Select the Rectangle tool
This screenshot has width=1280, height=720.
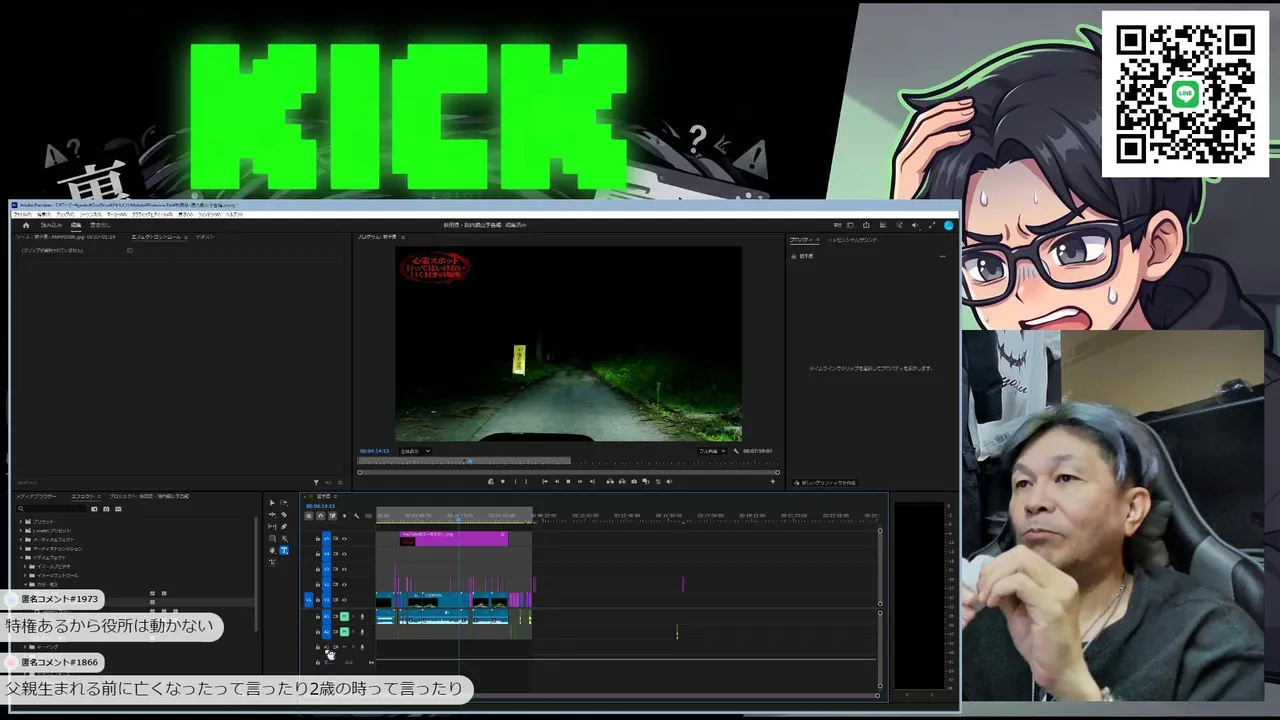(x=272, y=539)
